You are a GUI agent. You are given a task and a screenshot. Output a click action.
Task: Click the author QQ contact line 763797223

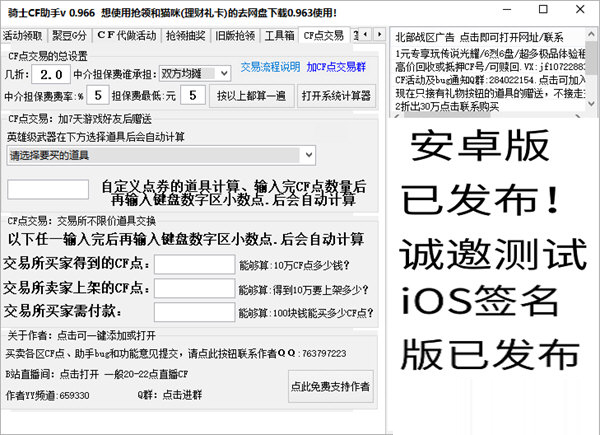[x=176, y=353]
